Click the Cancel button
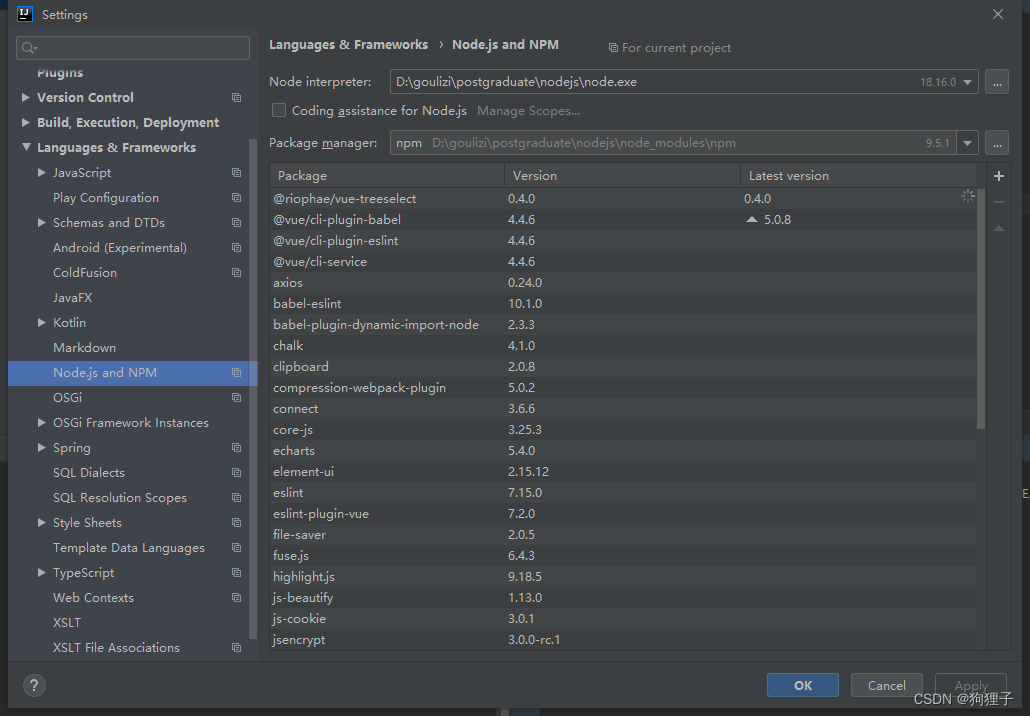 [887, 685]
